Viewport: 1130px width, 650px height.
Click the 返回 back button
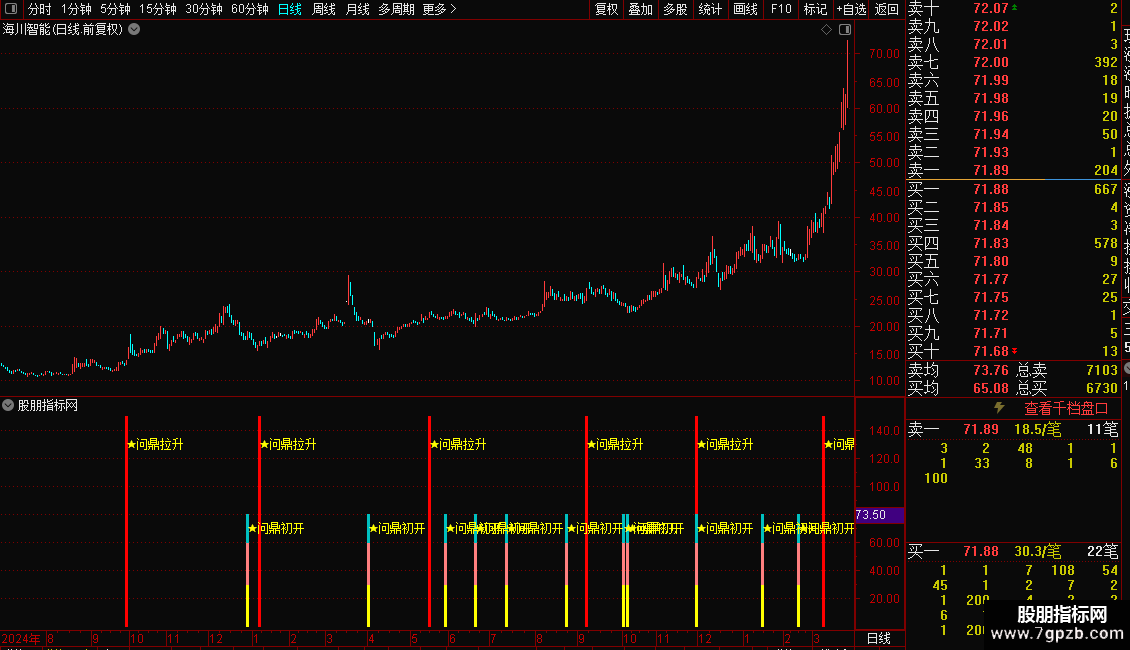click(886, 9)
